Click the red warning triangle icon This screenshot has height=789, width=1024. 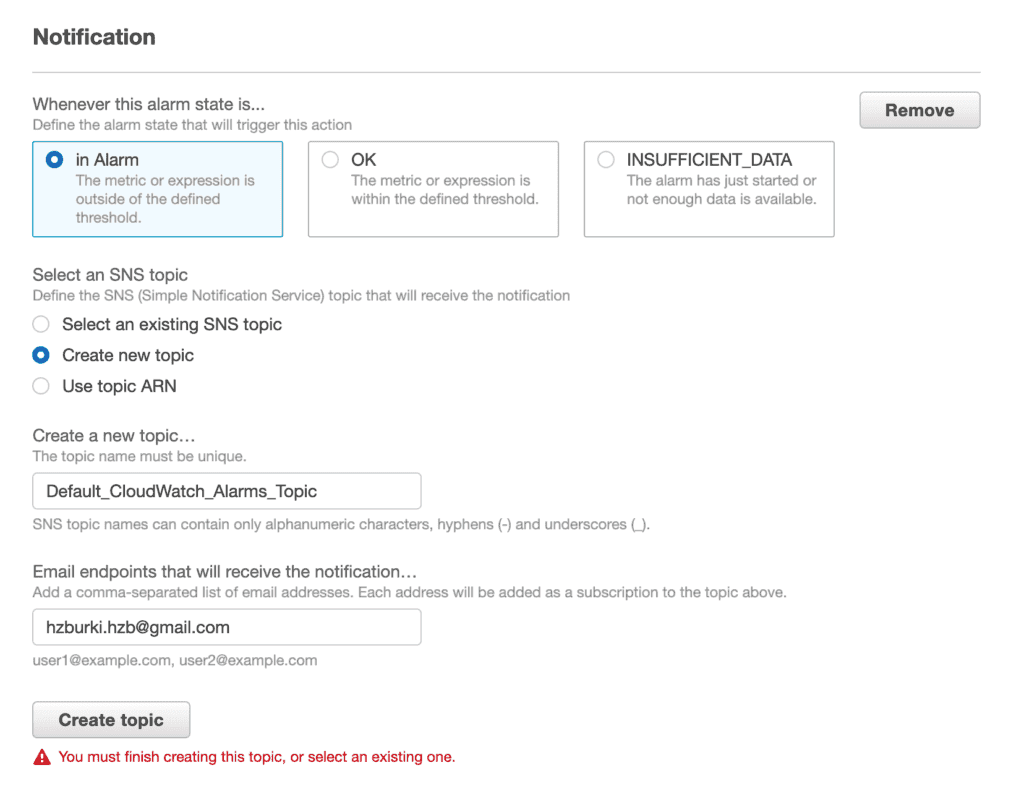42,757
